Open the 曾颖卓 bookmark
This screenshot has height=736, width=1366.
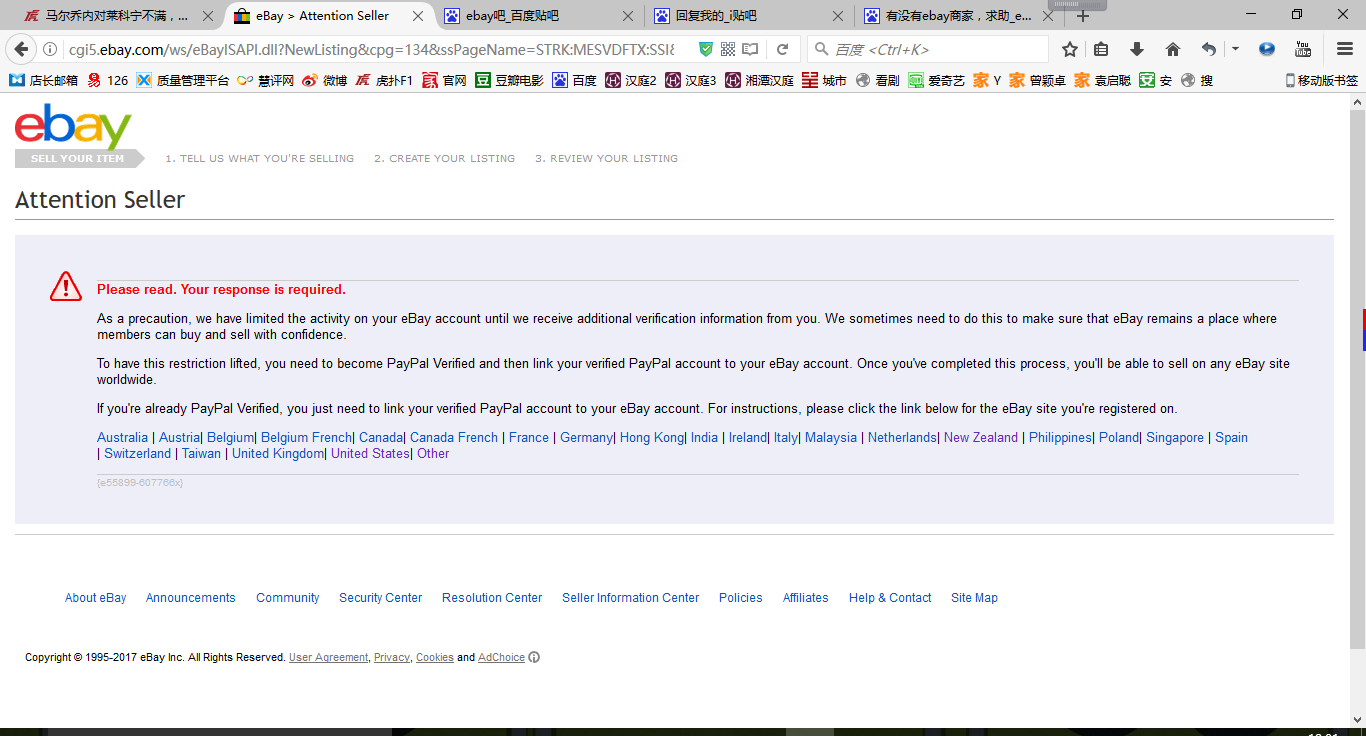click(1038, 80)
